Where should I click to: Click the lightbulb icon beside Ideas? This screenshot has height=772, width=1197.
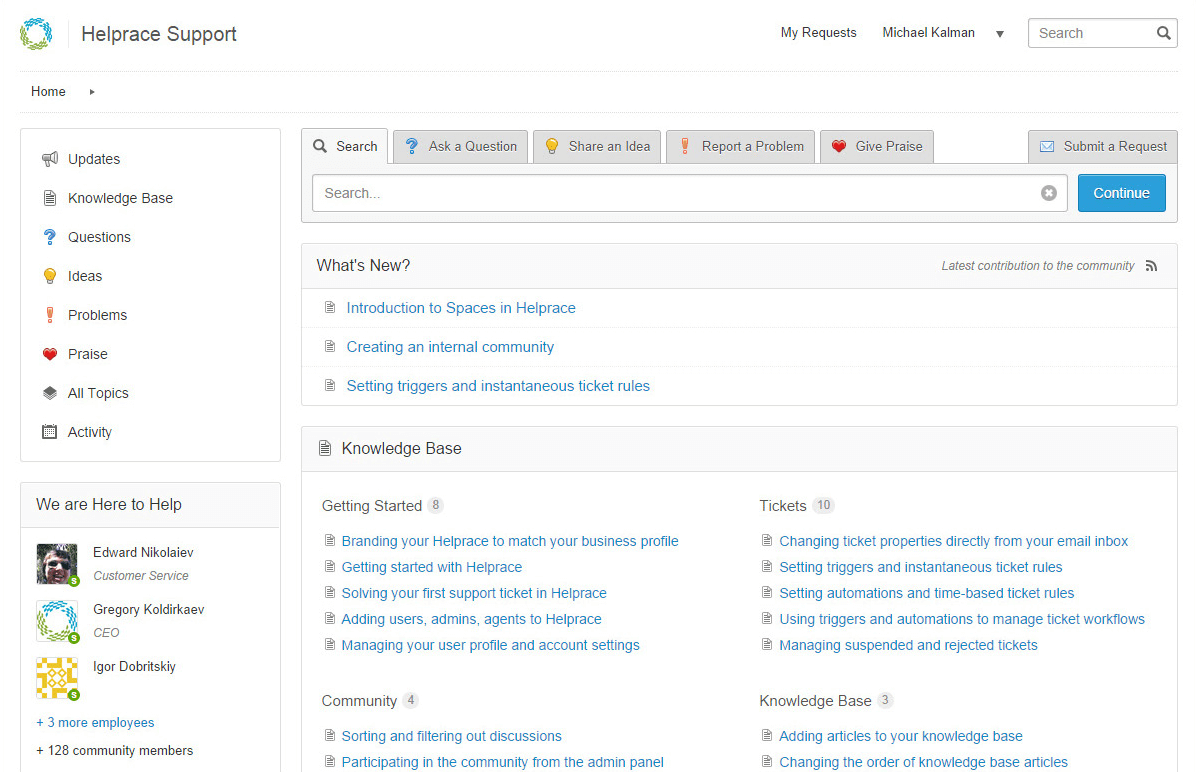pyautogui.click(x=50, y=276)
